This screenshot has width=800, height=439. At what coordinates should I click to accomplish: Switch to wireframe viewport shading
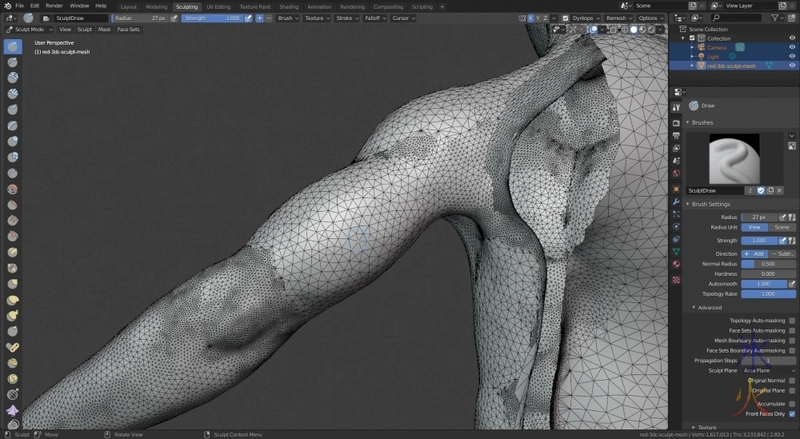coord(624,30)
